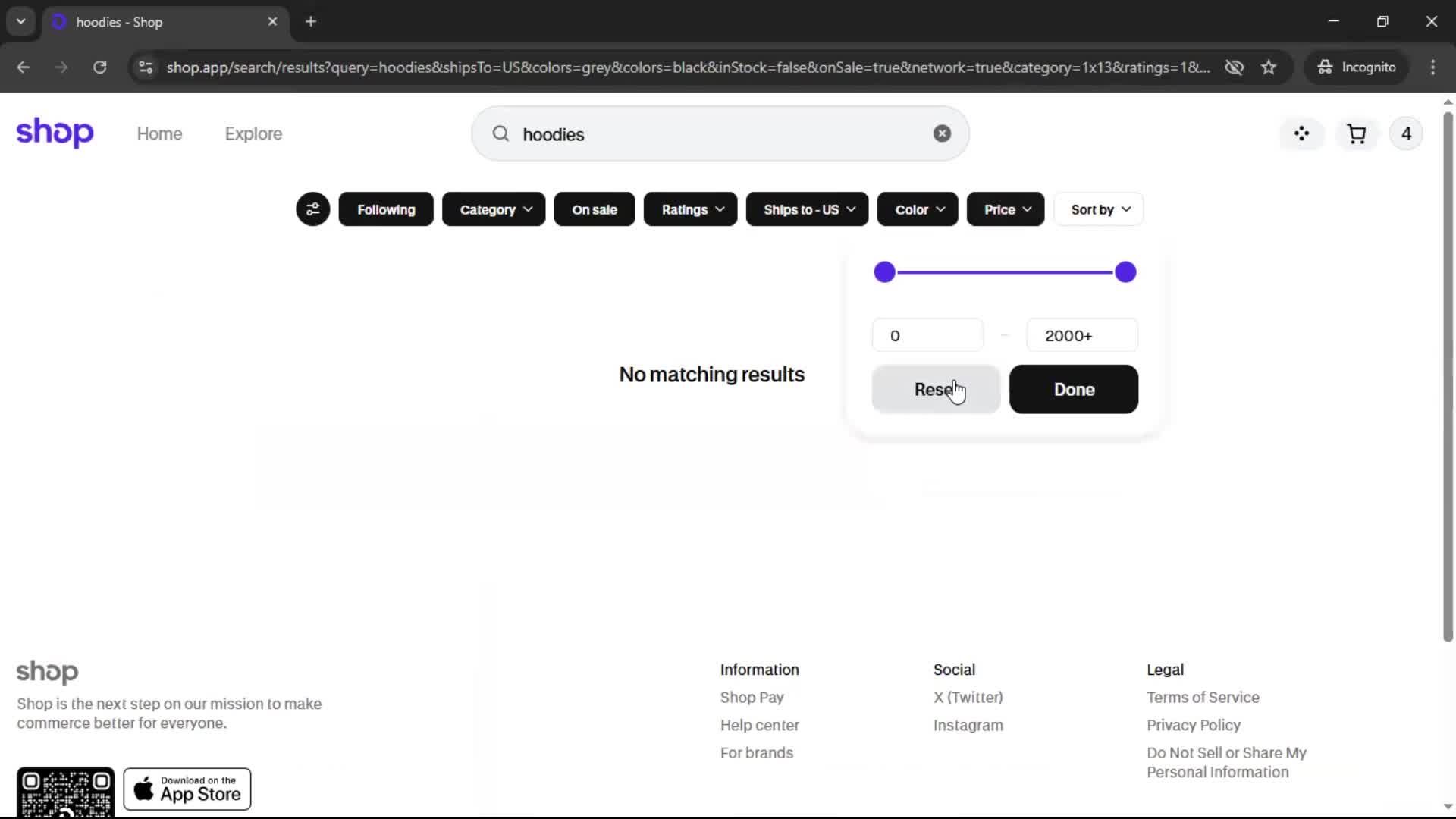Toggle the Following filter
Screen dimensions: 1456x819
coord(386,209)
